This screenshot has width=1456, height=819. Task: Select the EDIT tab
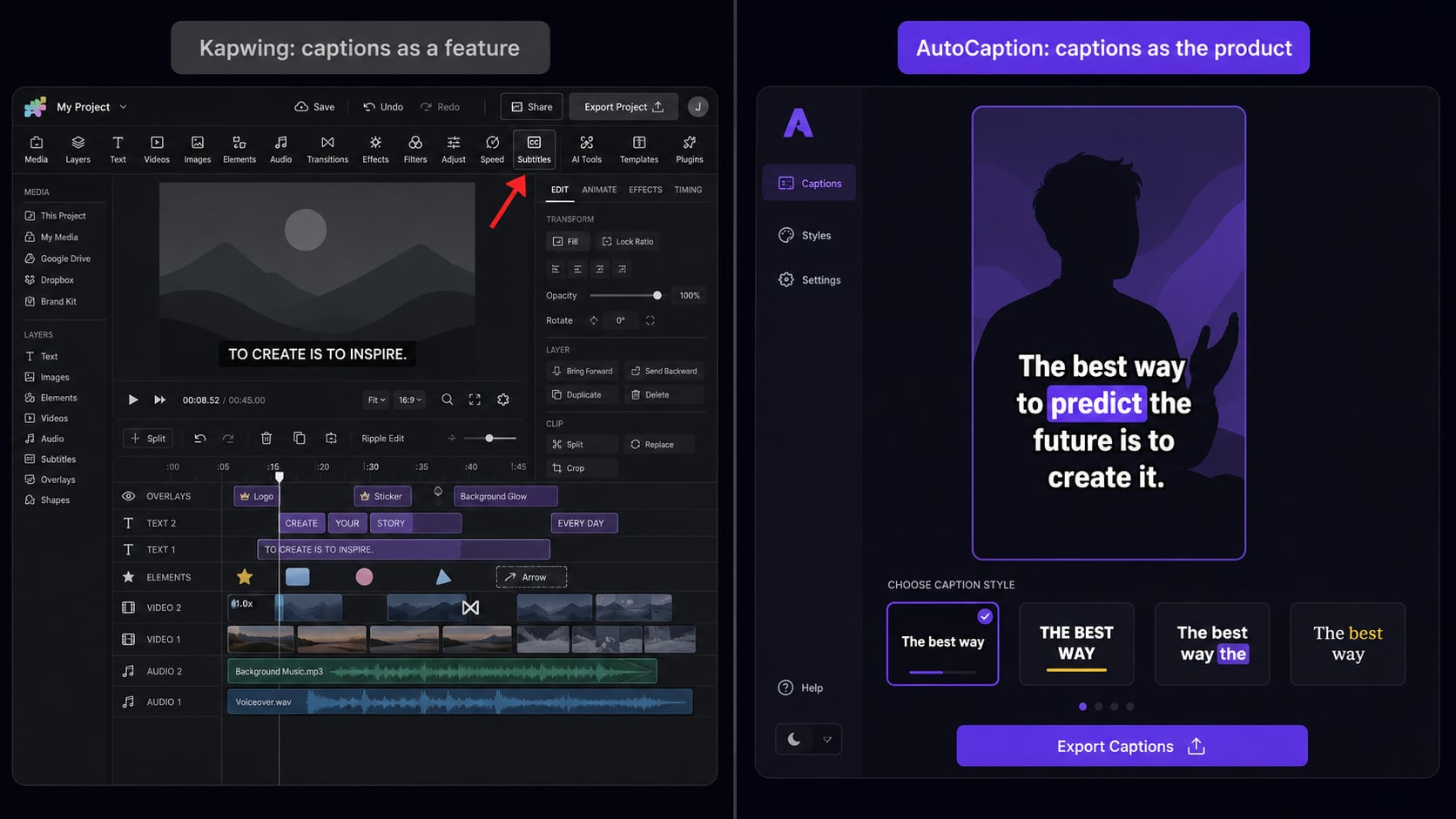pyautogui.click(x=560, y=190)
